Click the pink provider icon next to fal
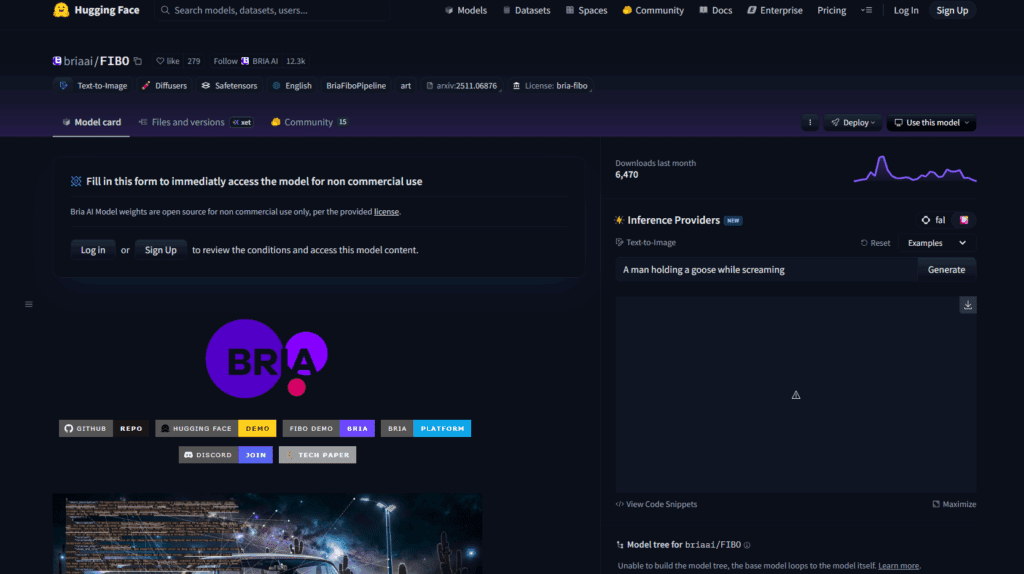The width and height of the screenshot is (1024, 574). (964, 220)
